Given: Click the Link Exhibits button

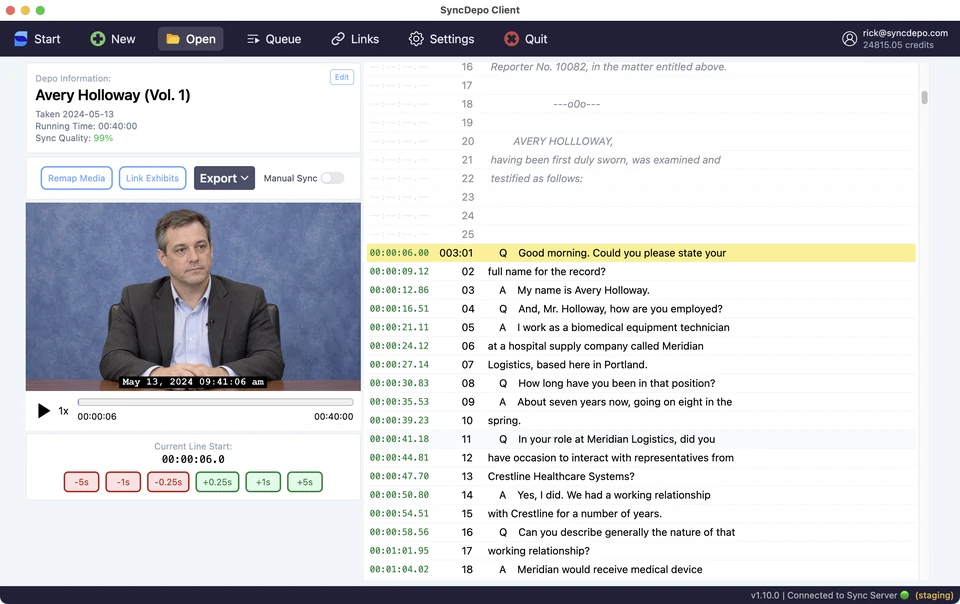Looking at the screenshot, I should pos(152,178).
